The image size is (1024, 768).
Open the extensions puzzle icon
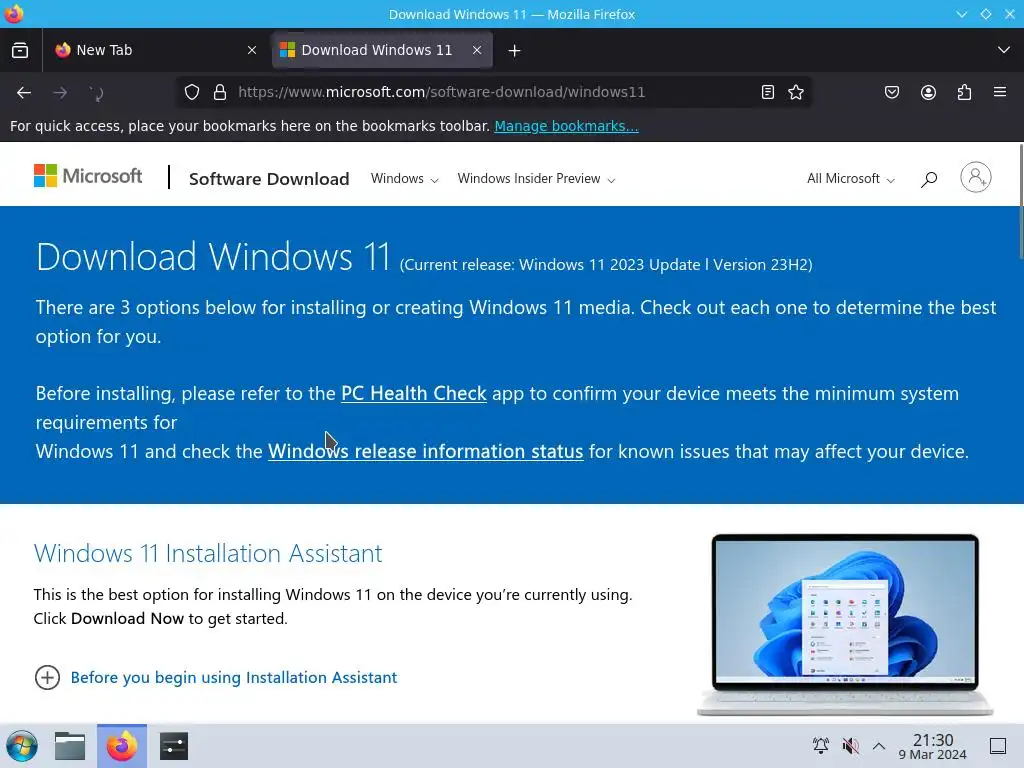coord(964,92)
